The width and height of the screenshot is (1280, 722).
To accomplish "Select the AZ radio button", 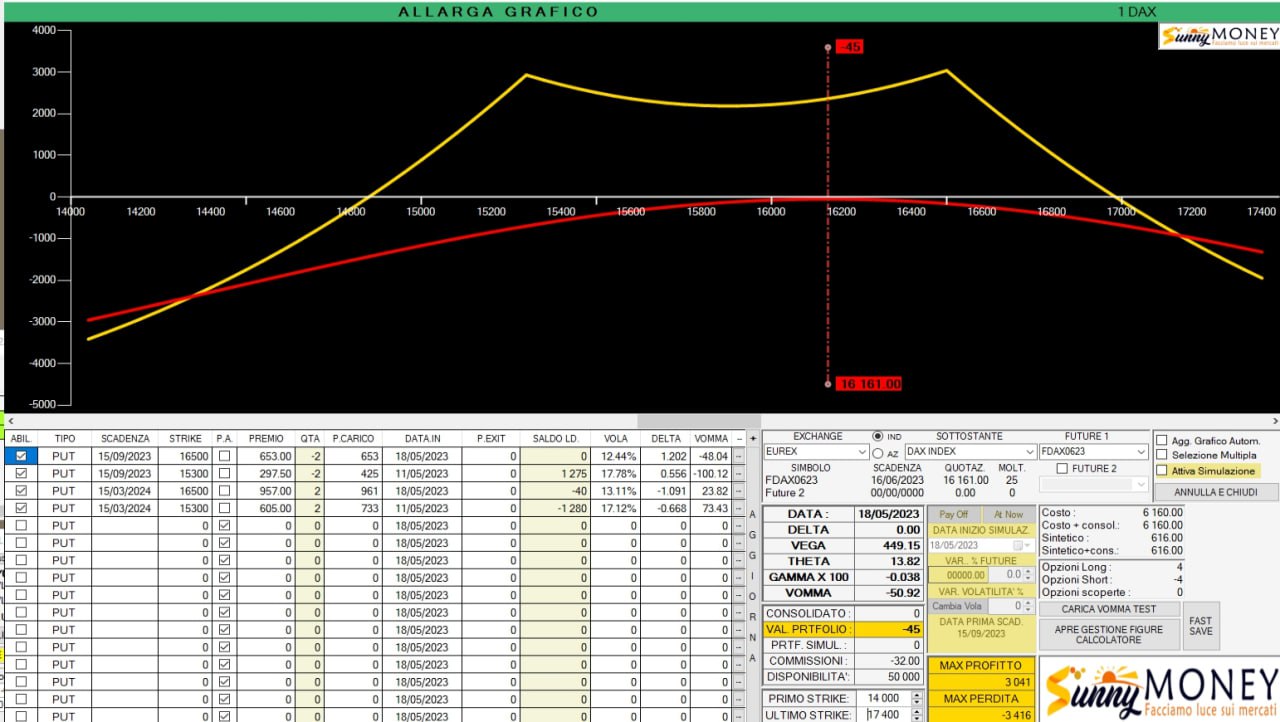I will [878, 453].
